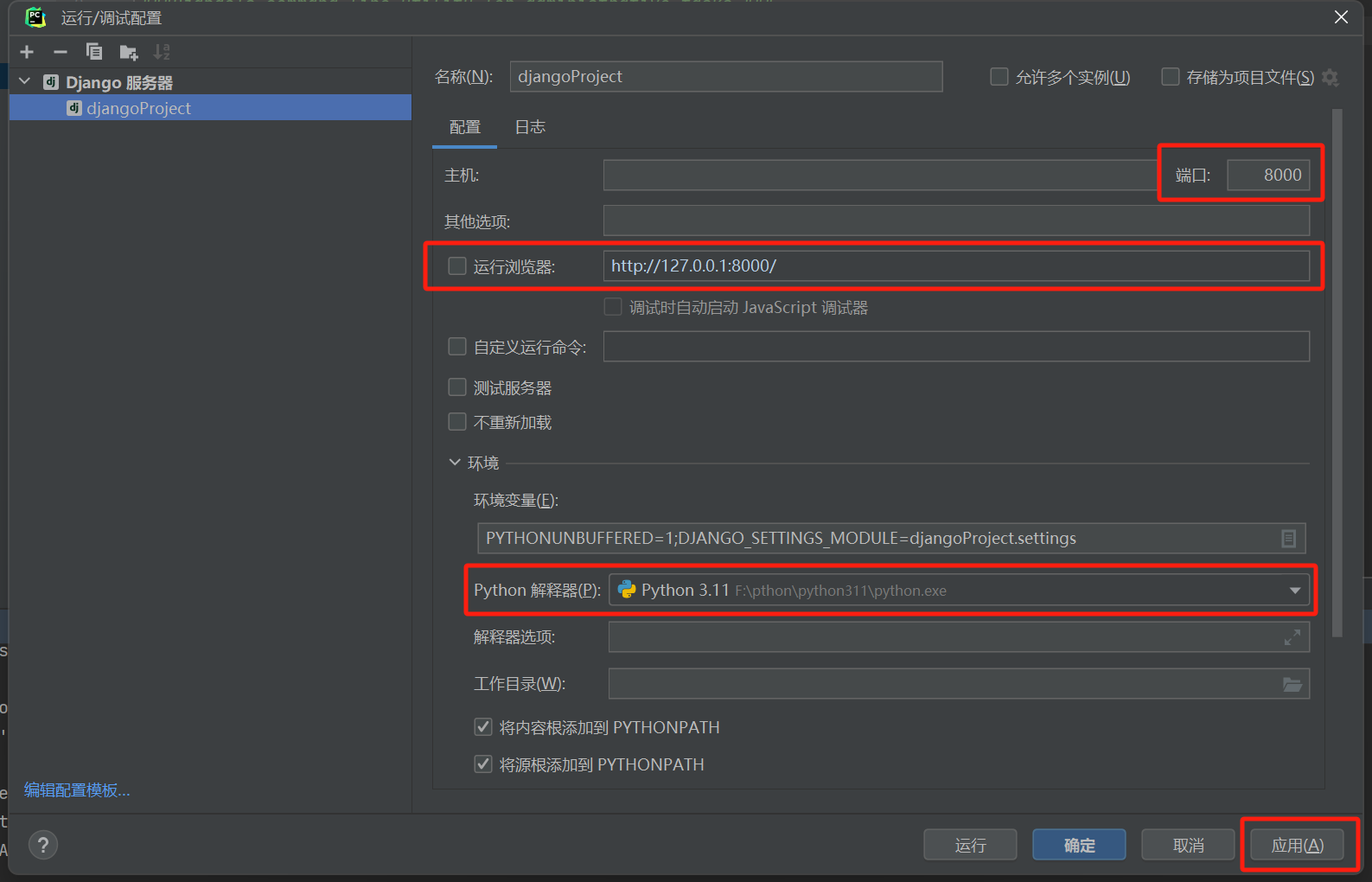Close the Run/Debug Configurations dialog
Image resolution: width=1372 pixels, height=882 pixels.
1341,17
